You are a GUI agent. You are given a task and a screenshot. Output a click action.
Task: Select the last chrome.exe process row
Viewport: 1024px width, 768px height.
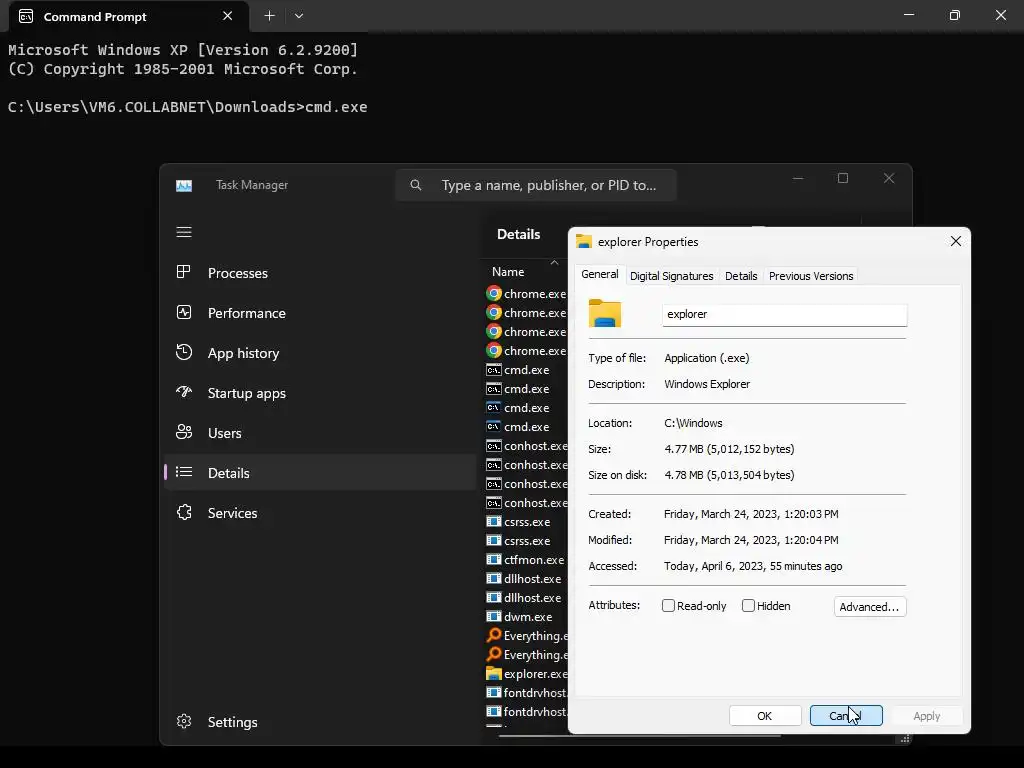(526, 351)
